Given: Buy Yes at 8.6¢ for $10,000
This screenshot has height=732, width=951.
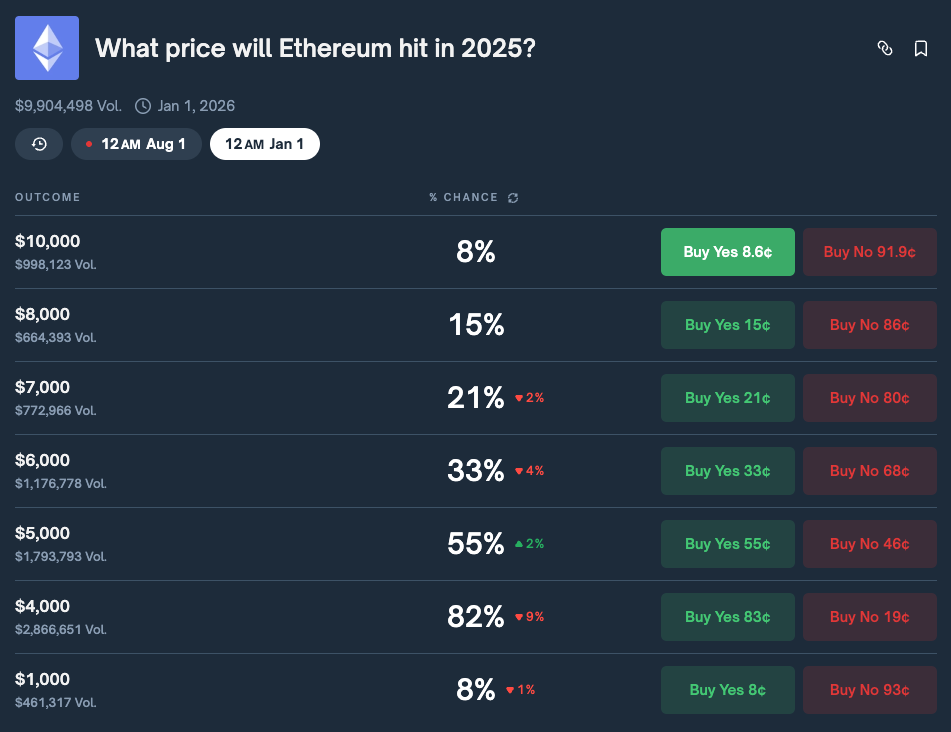Looking at the screenshot, I should (x=727, y=252).
